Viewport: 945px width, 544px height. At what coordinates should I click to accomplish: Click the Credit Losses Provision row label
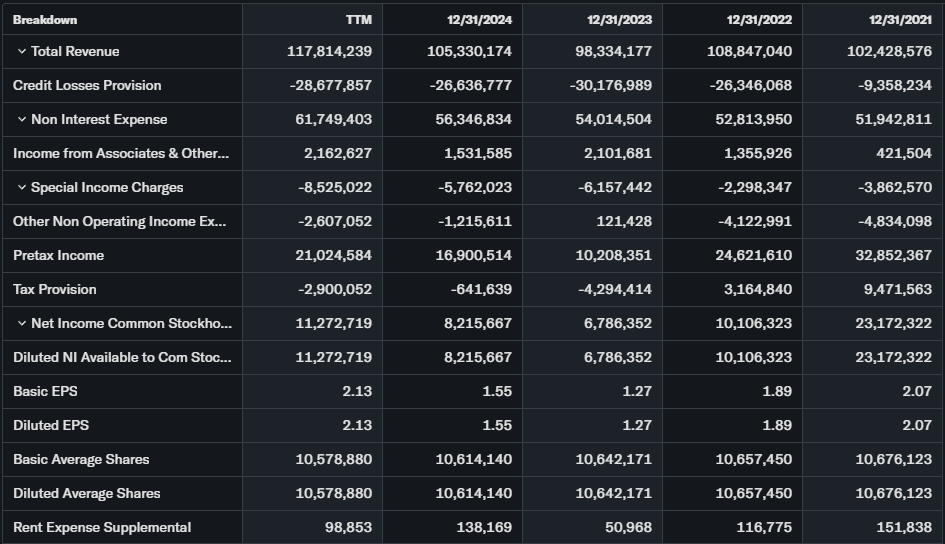pyautogui.click(x=87, y=86)
